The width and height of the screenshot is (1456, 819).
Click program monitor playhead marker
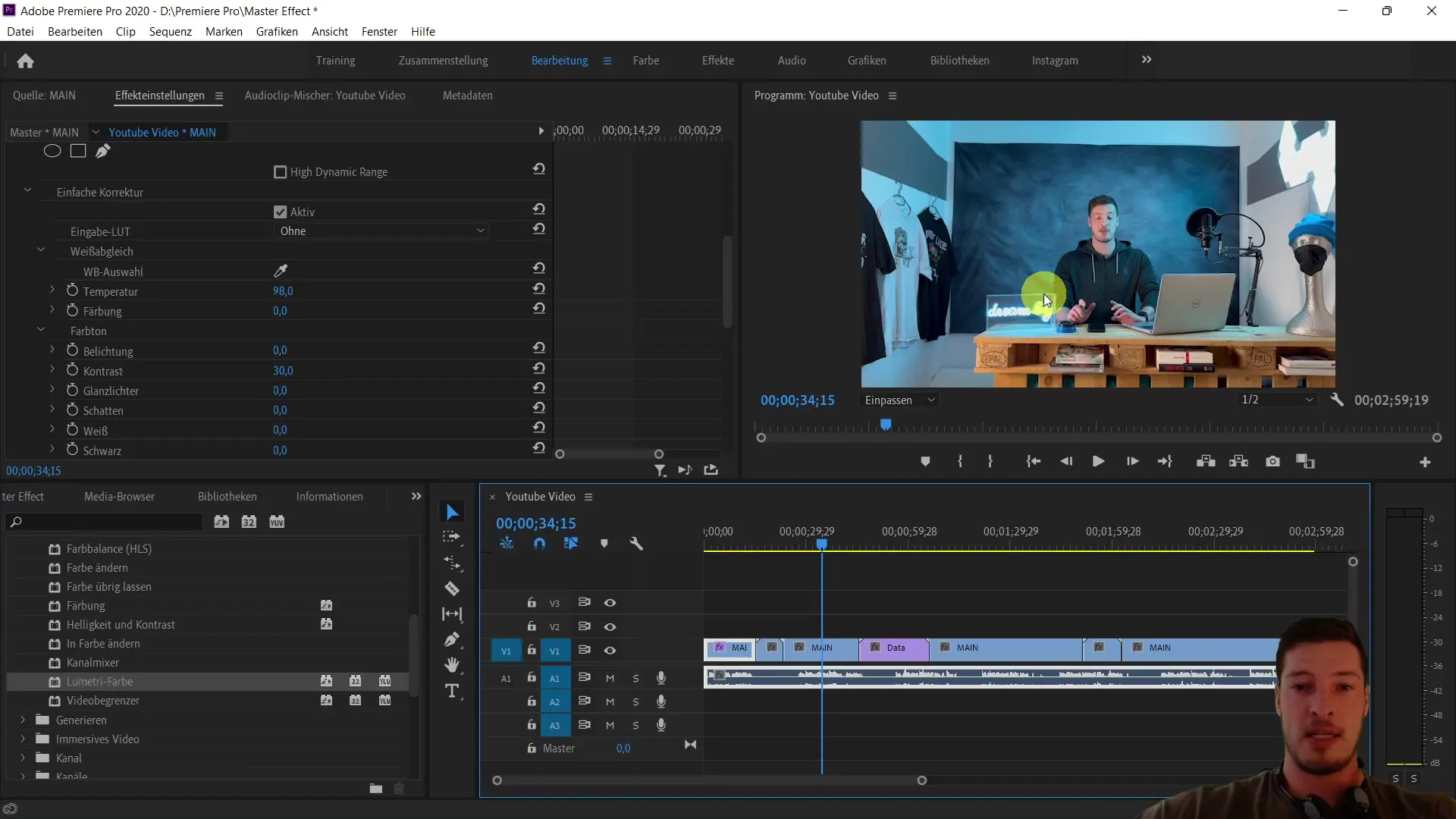886,425
